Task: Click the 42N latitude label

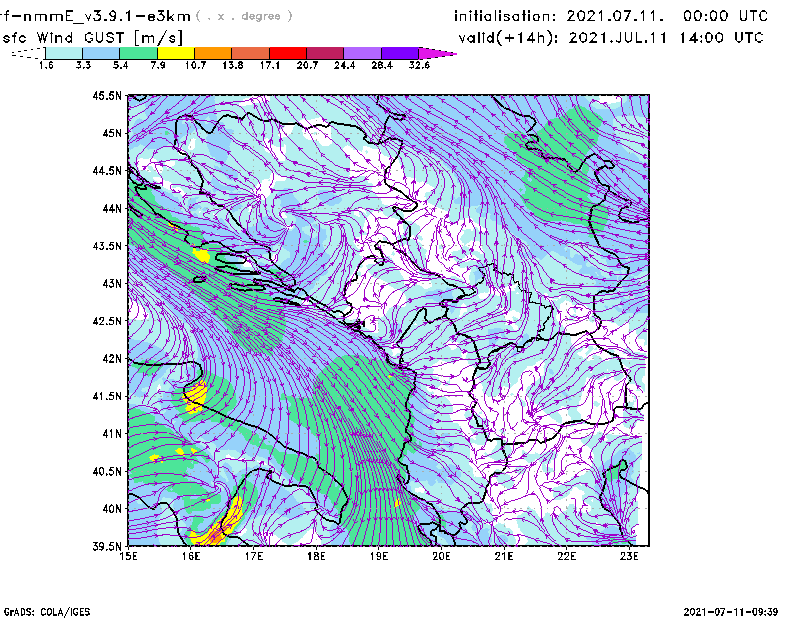Action: [113, 358]
